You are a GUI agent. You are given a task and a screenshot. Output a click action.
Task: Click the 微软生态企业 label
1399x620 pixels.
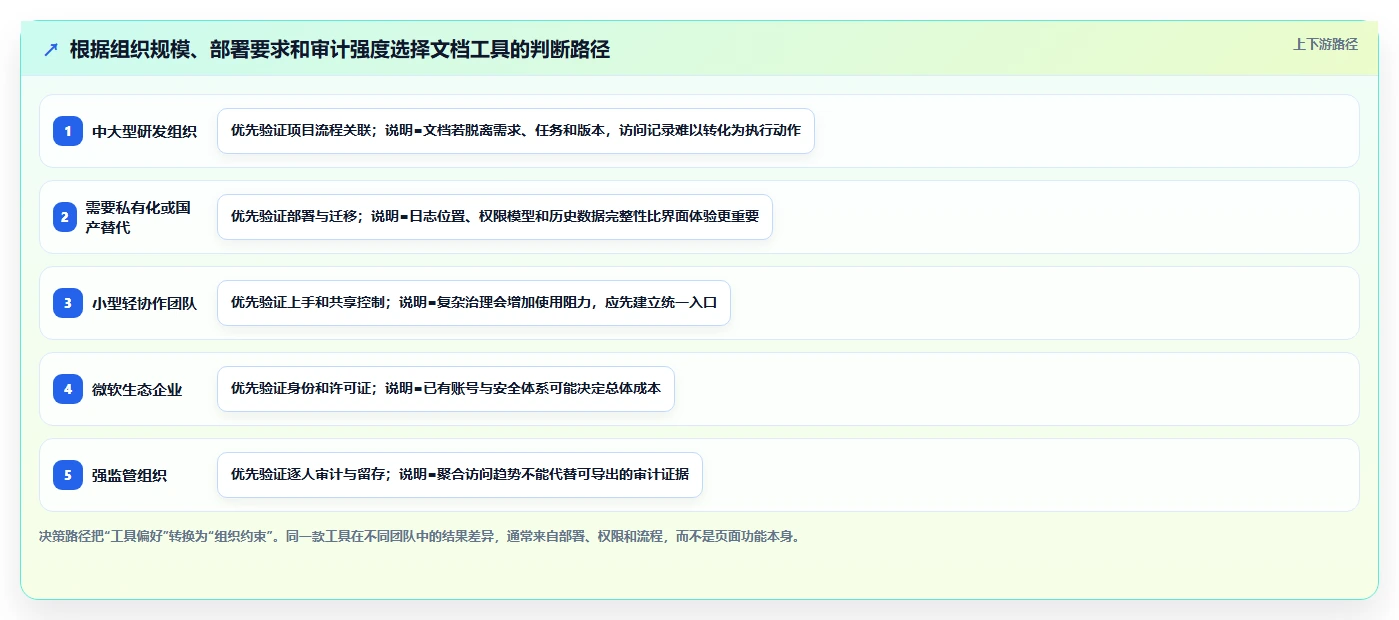pos(137,389)
